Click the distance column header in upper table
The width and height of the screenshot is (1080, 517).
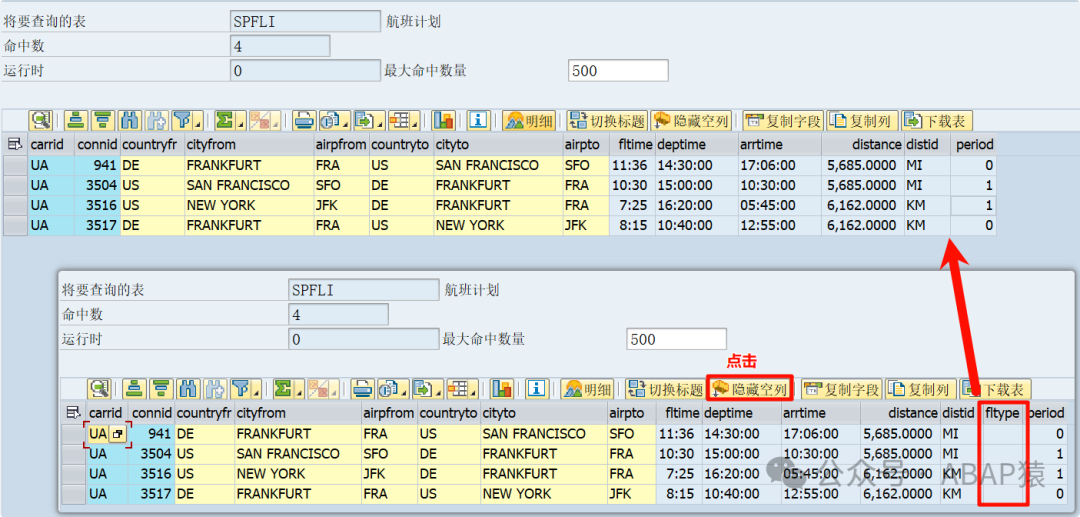pyautogui.click(x=862, y=145)
